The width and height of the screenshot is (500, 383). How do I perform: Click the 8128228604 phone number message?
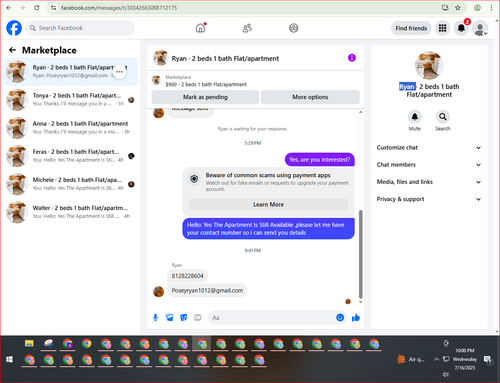[187, 276]
